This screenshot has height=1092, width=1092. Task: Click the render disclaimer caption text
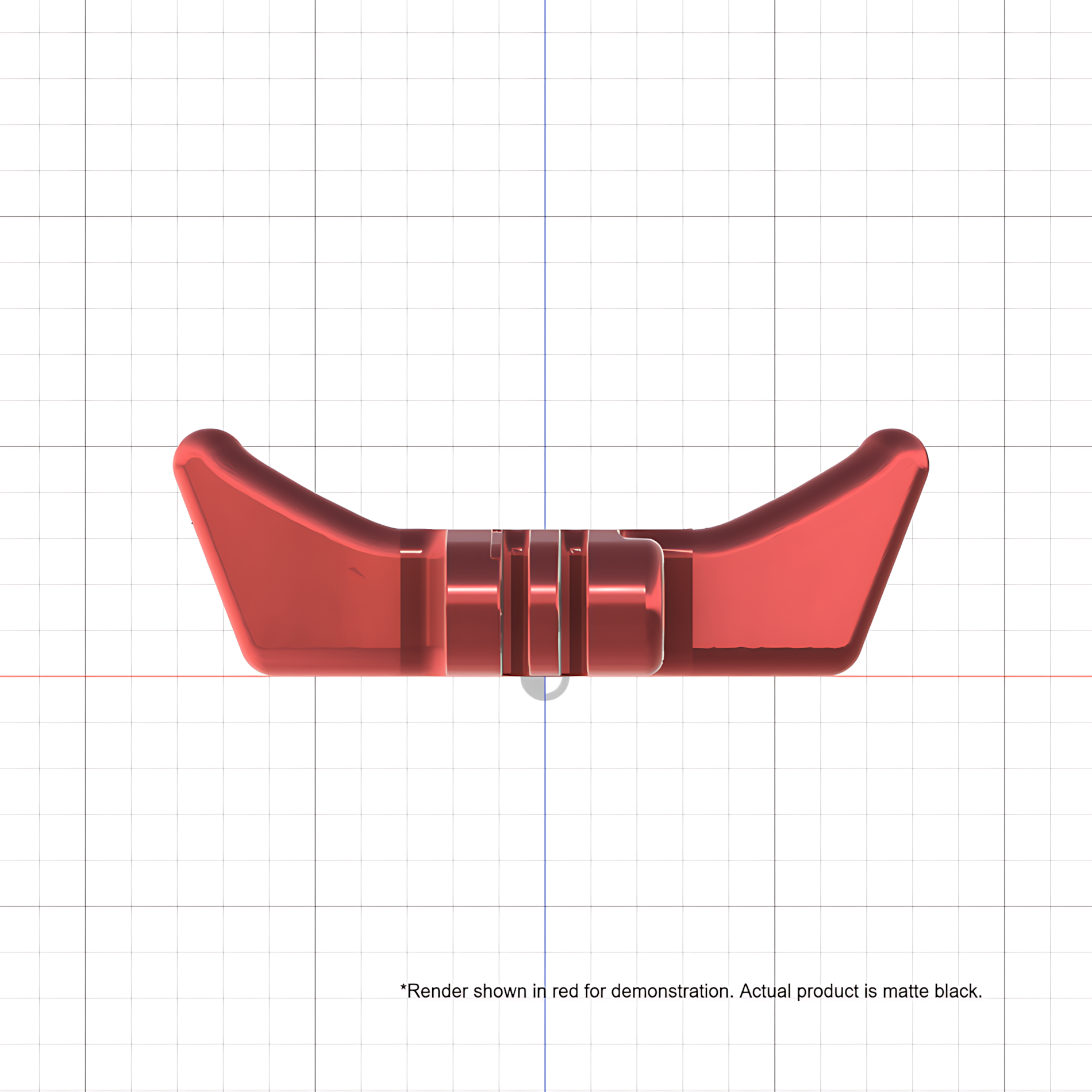point(691,991)
